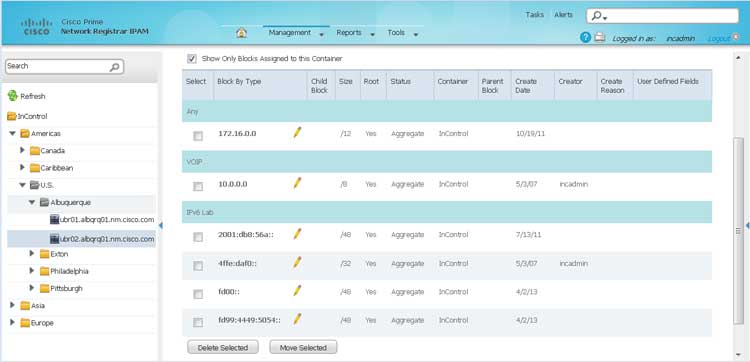The width and height of the screenshot is (750, 362).
Task: Expand the Europe tree node
Action: (12, 322)
